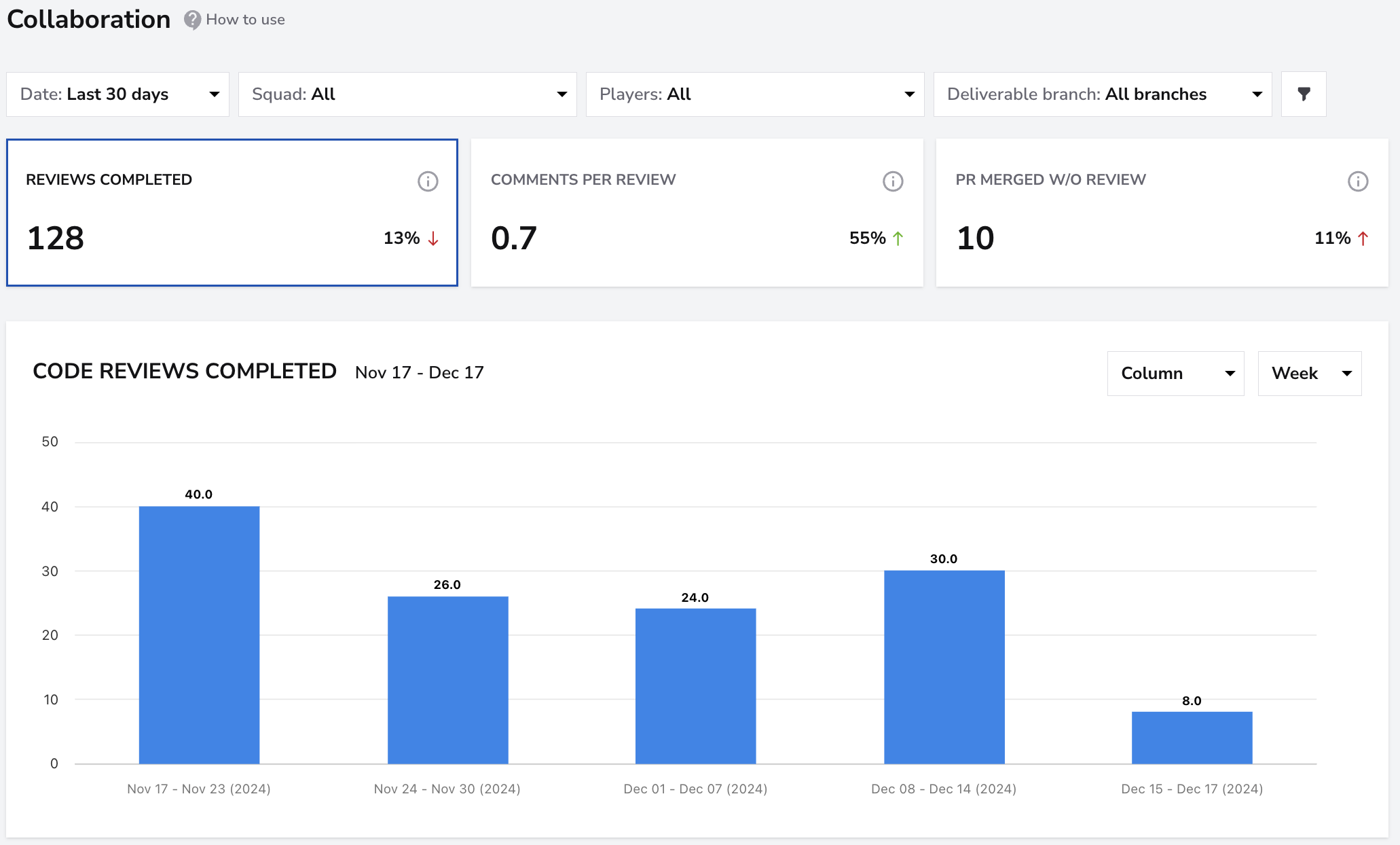
Task: Expand the Deliverable branch dropdown
Action: (x=1103, y=94)
